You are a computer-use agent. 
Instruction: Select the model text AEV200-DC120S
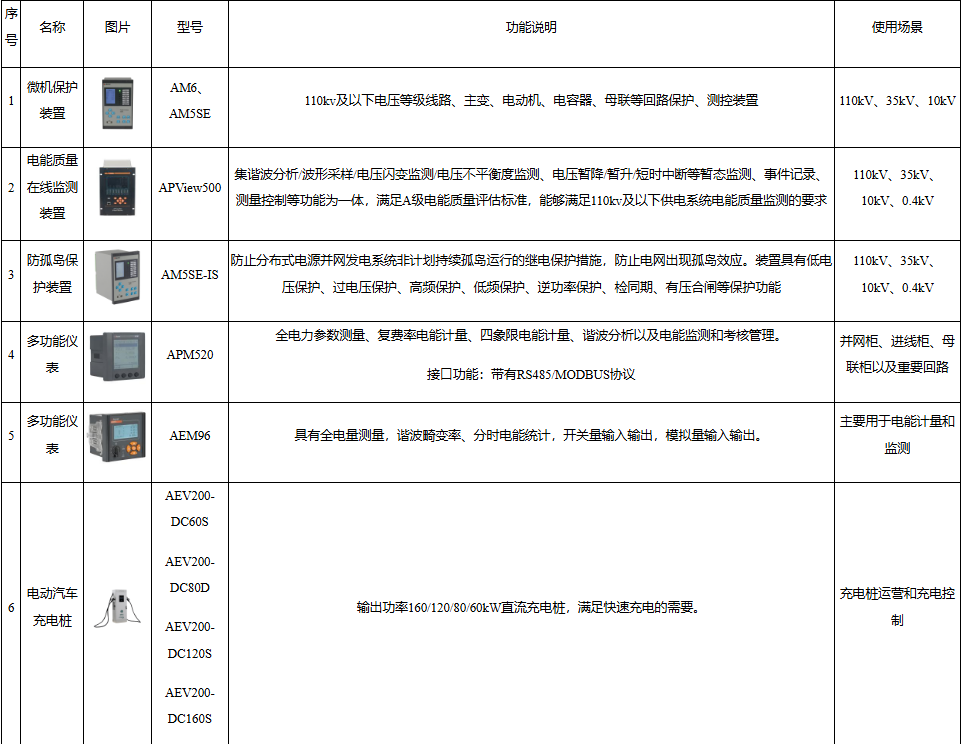(x=189, y=640)
